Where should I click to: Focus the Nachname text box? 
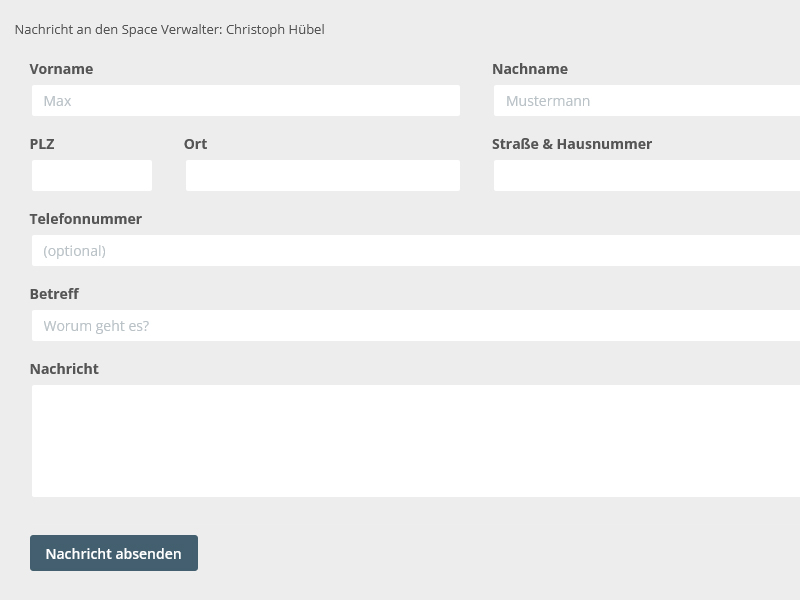[646, 101]
